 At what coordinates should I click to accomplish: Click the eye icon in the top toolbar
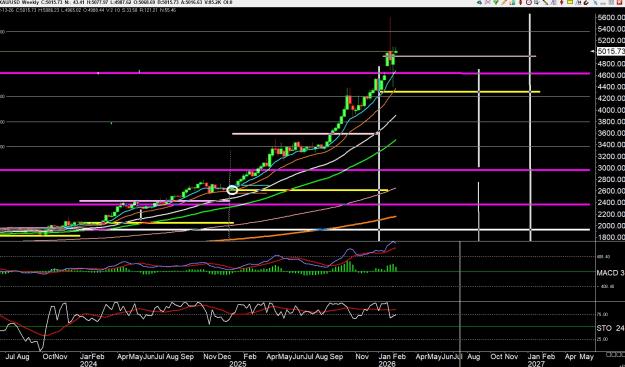[x=479, y=2]
